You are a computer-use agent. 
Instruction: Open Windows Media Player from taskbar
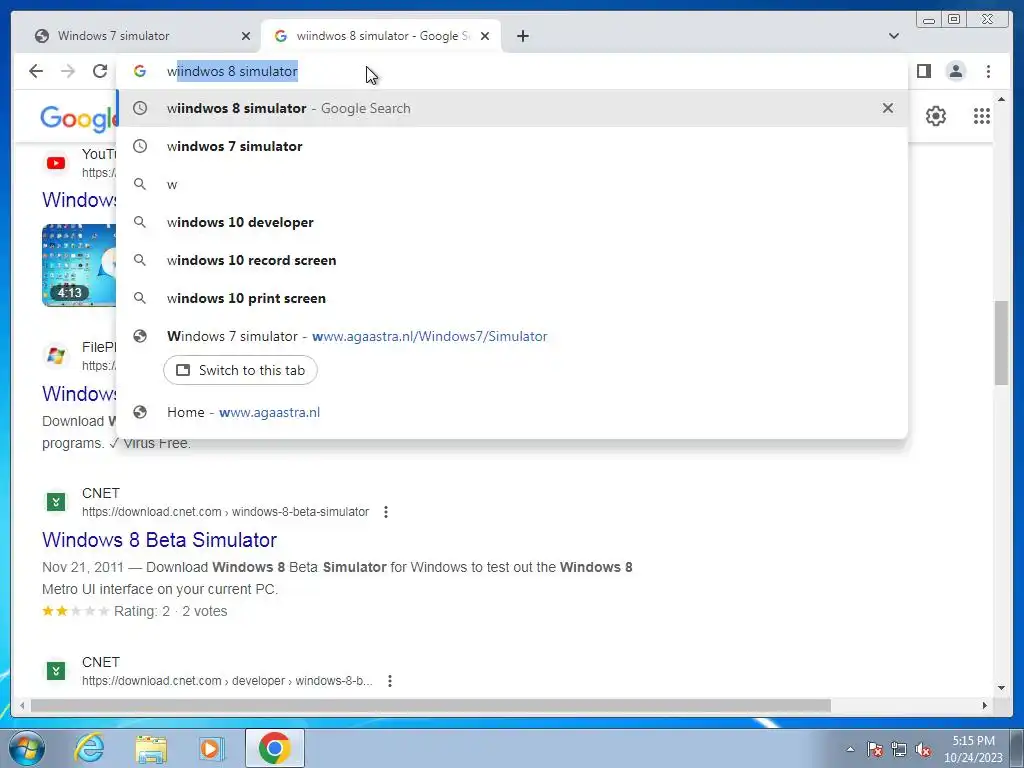point(211,748)
